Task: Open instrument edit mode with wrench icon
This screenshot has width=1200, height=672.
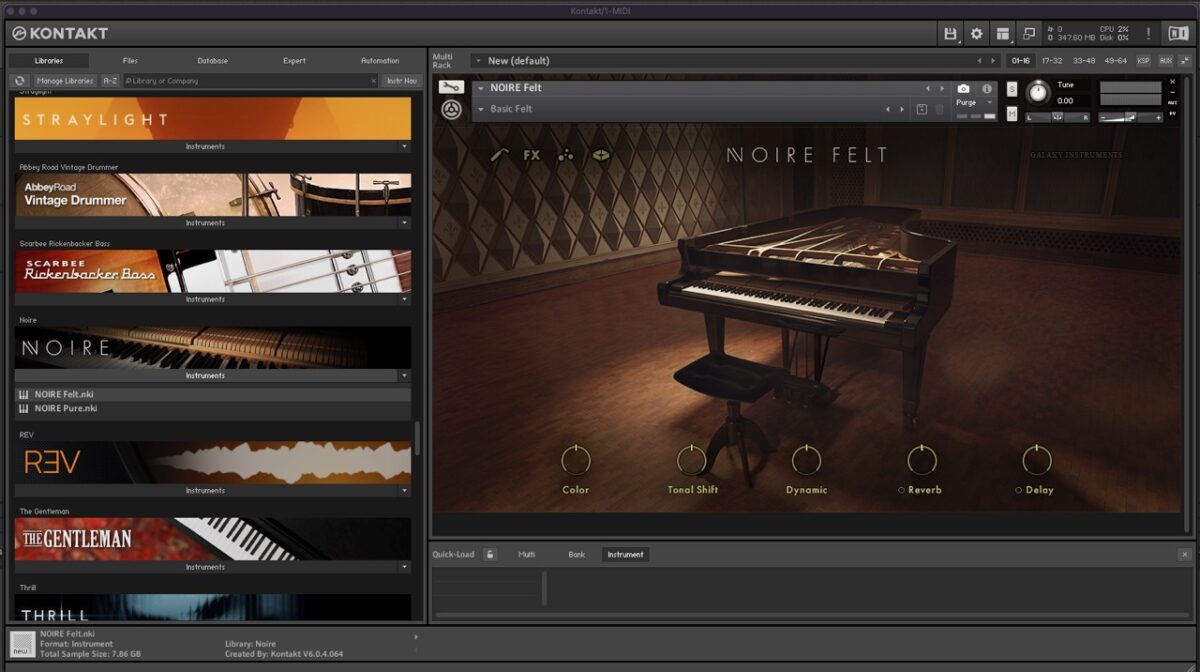Action: click(x=451, y=88)
